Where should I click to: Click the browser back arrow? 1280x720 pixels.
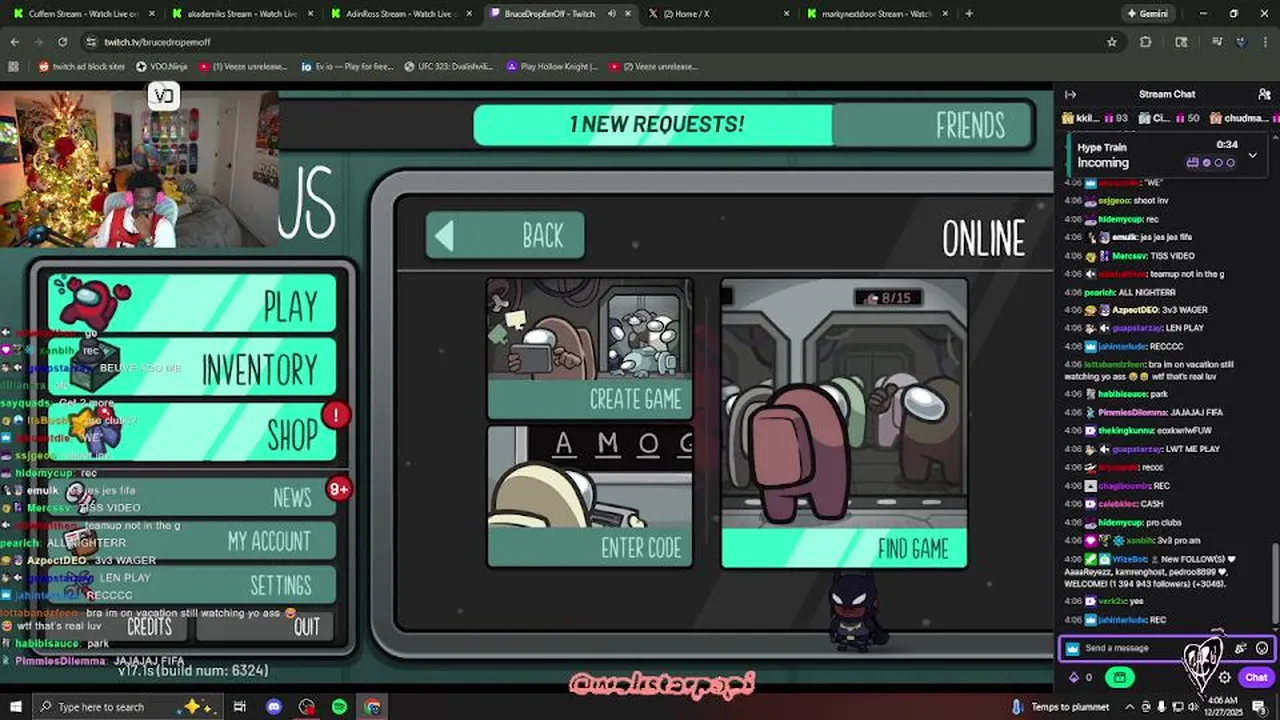[15, 42]
